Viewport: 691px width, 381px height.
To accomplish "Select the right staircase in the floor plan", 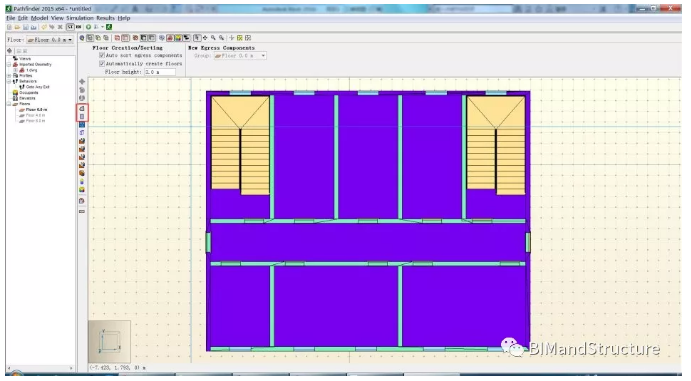I will click(x=496, y=146).
